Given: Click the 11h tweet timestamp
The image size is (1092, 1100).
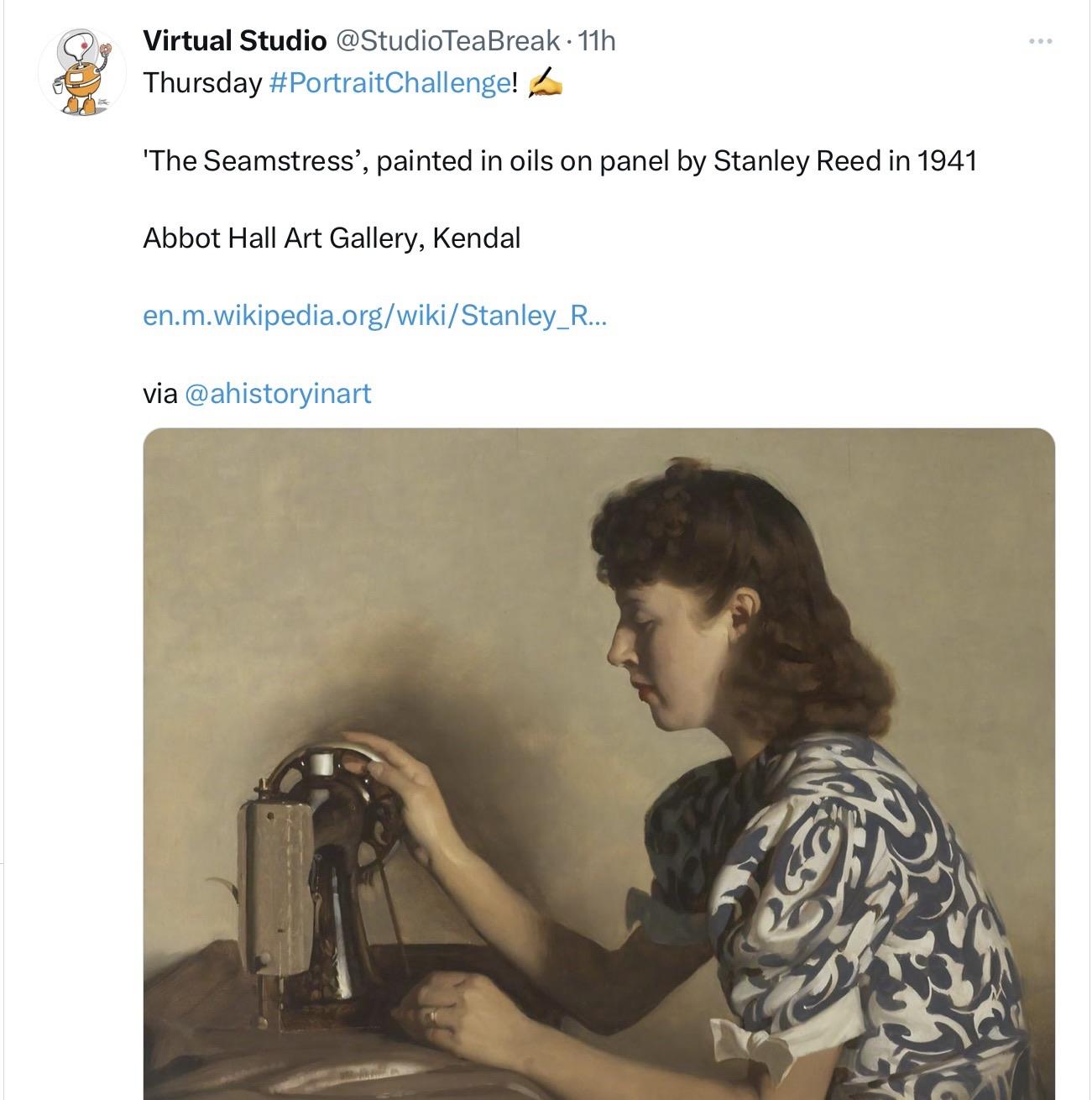Looking at the screenshot, I should [x=597, y=39].
